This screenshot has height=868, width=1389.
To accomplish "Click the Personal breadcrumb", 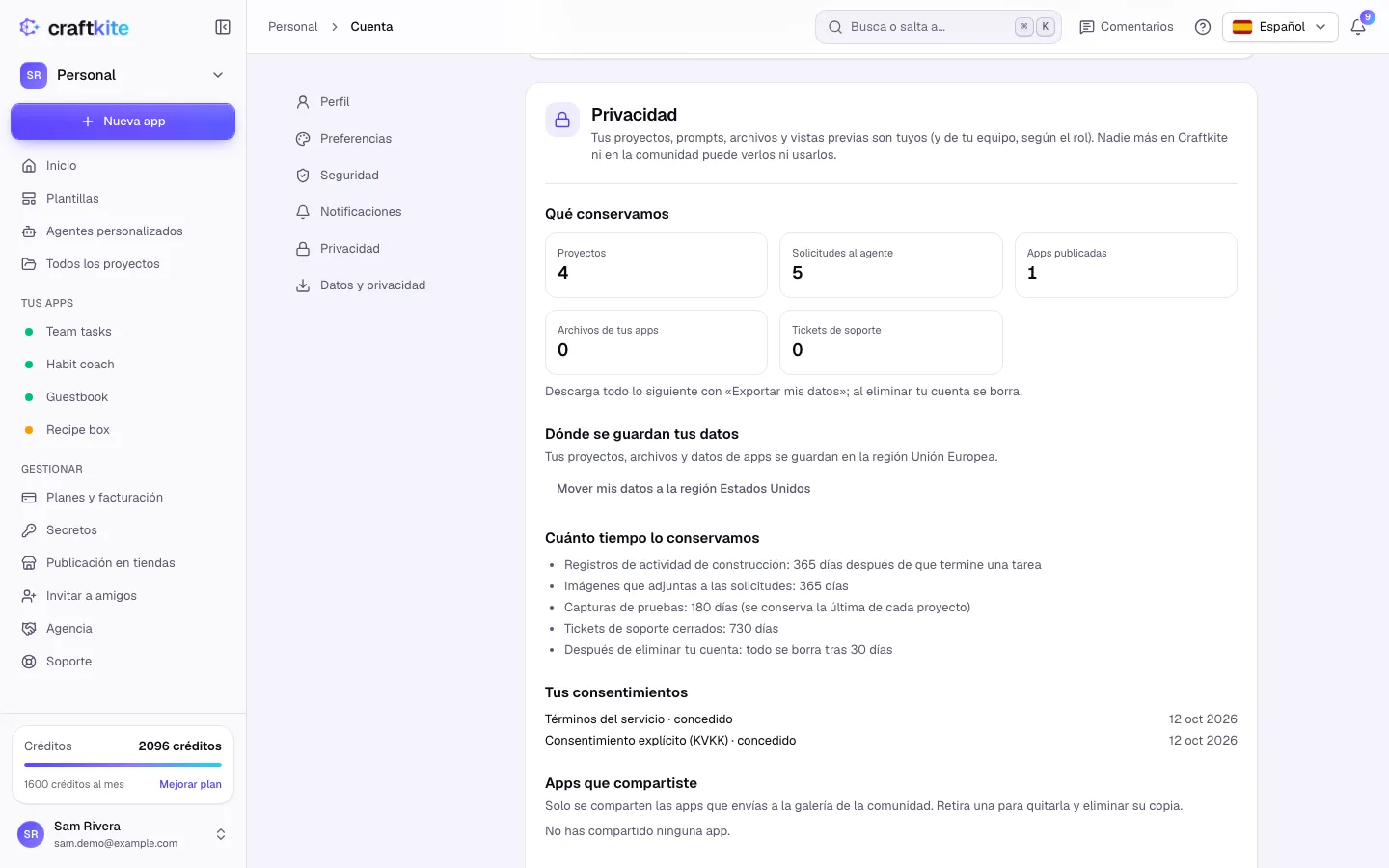I will (292, 27).
